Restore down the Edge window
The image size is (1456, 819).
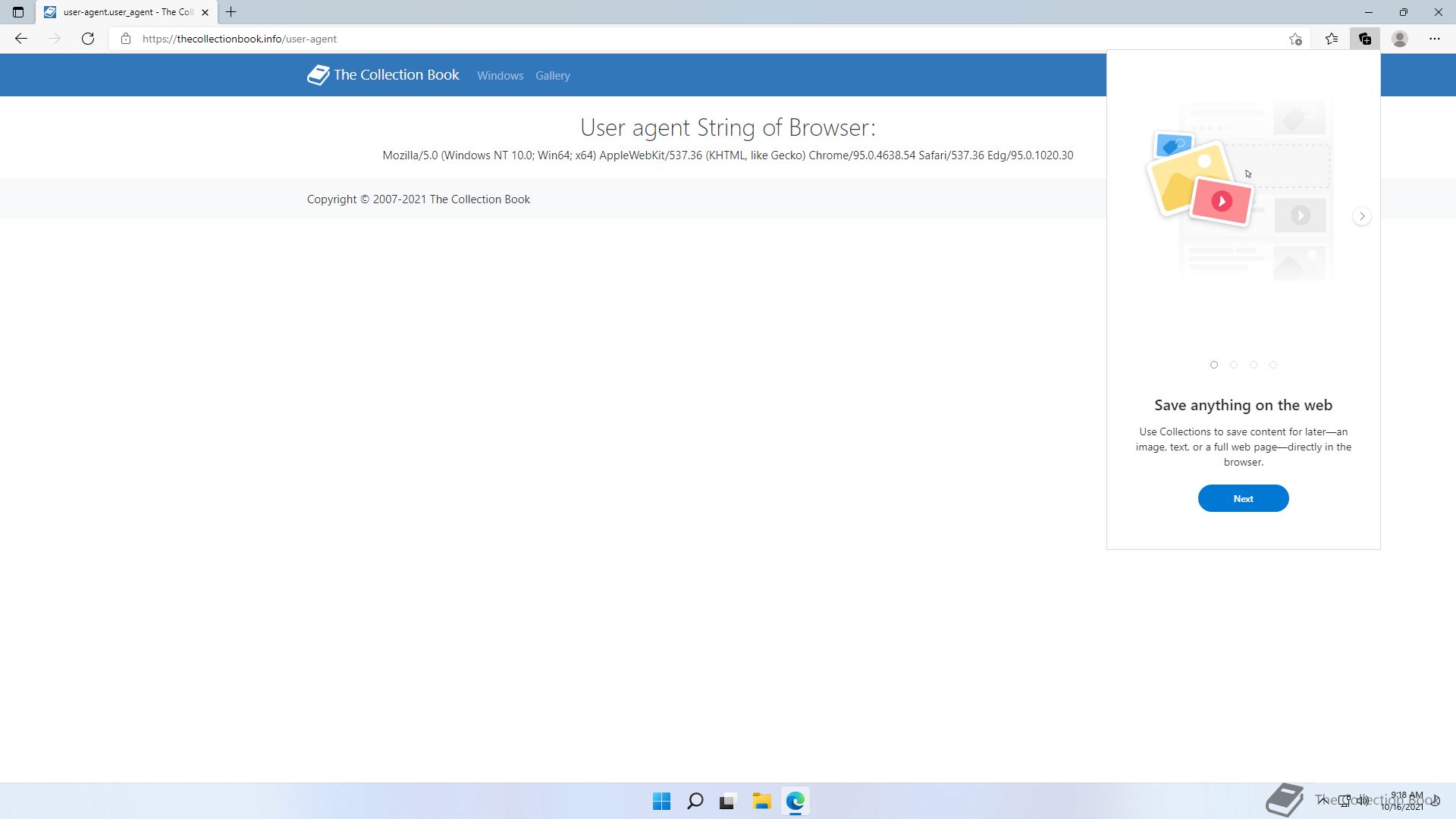tap(1404, 12)
